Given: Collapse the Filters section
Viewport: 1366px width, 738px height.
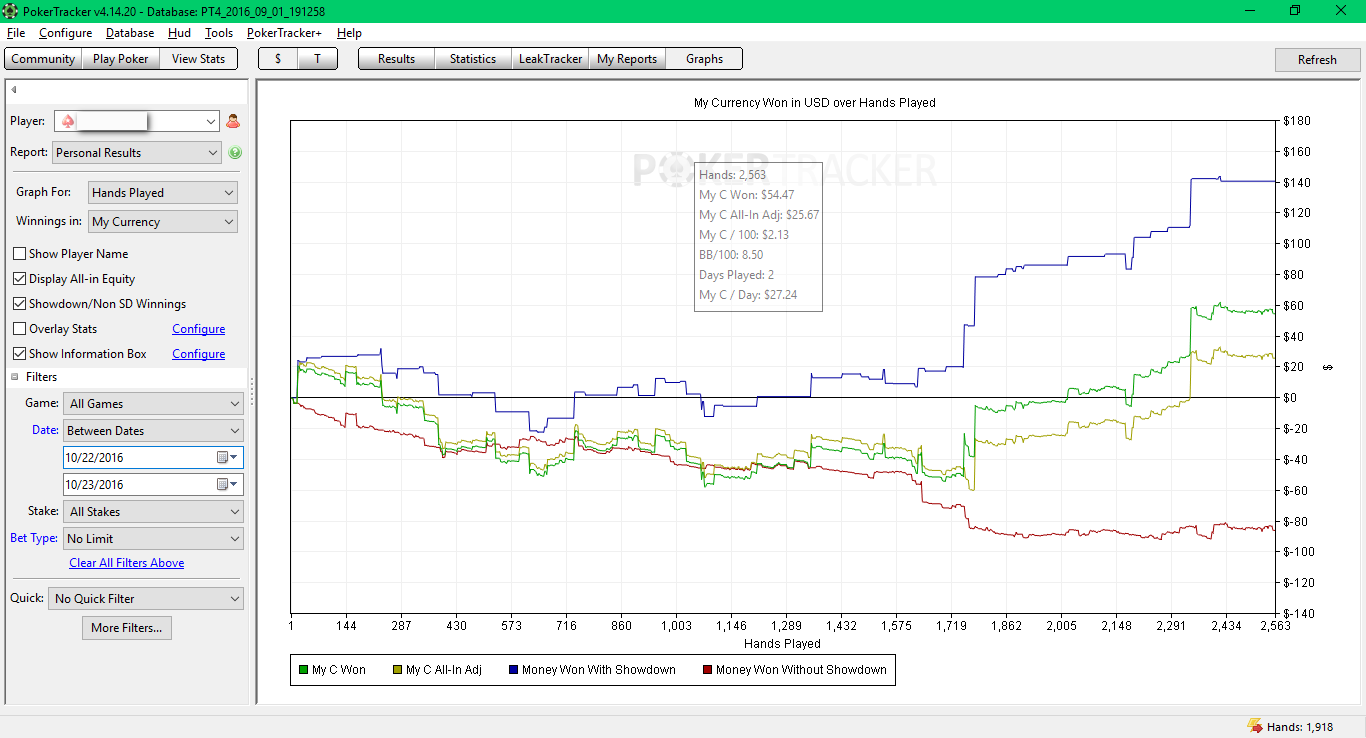Looking at the screenshot, I should [x=15, y=377].
